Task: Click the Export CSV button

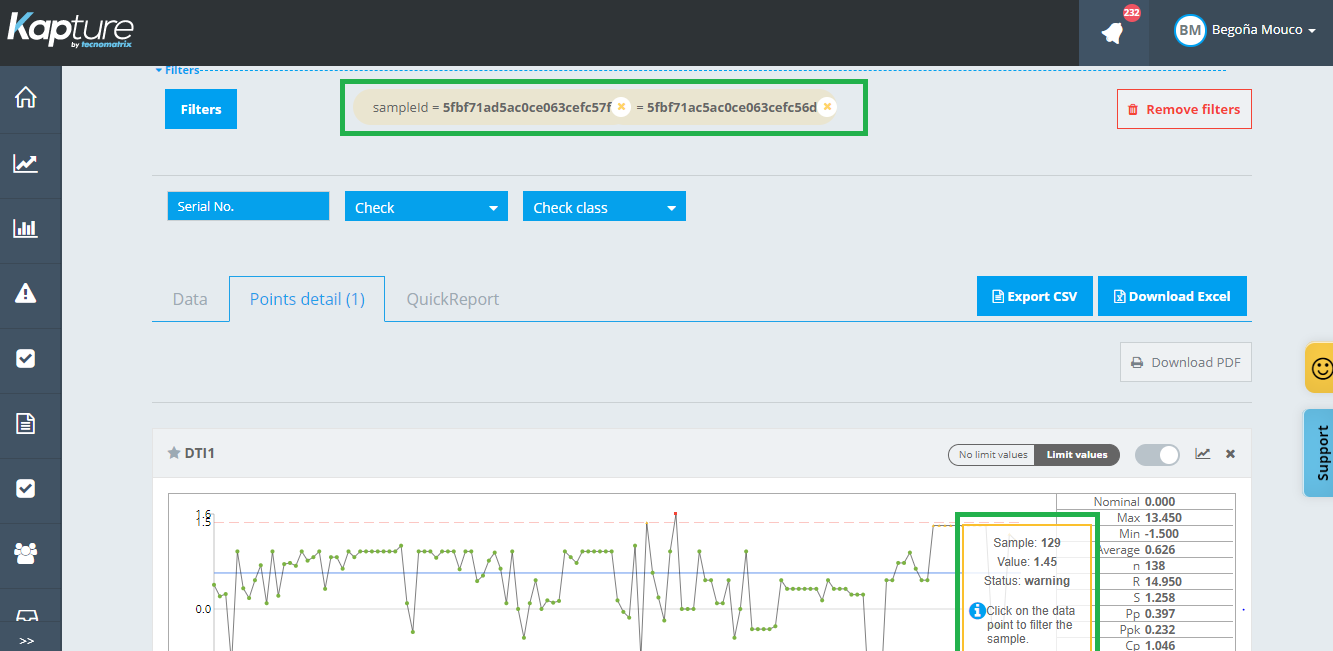Action: (1035, 296)
